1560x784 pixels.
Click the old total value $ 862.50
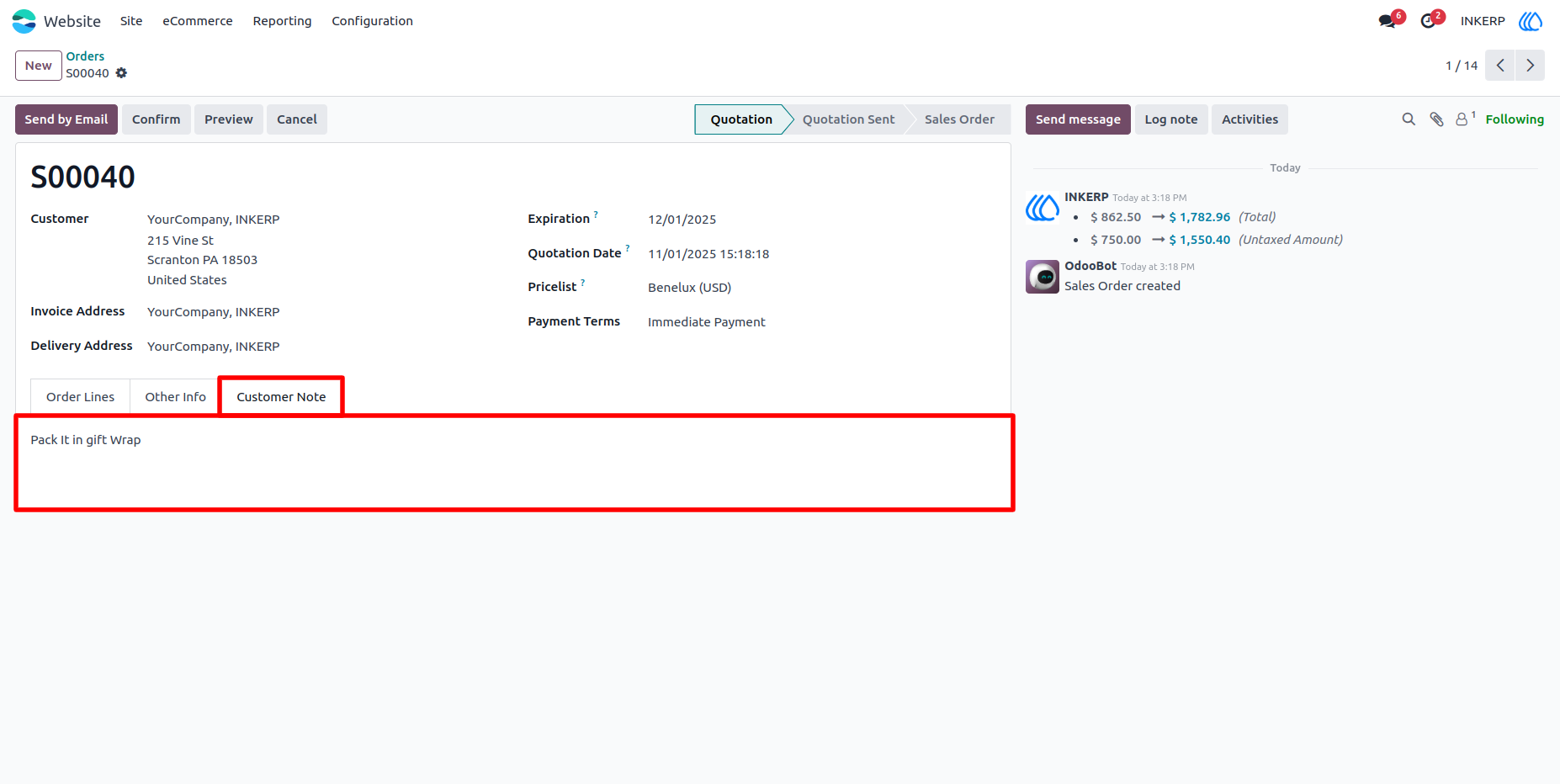tap(1116, 217)
